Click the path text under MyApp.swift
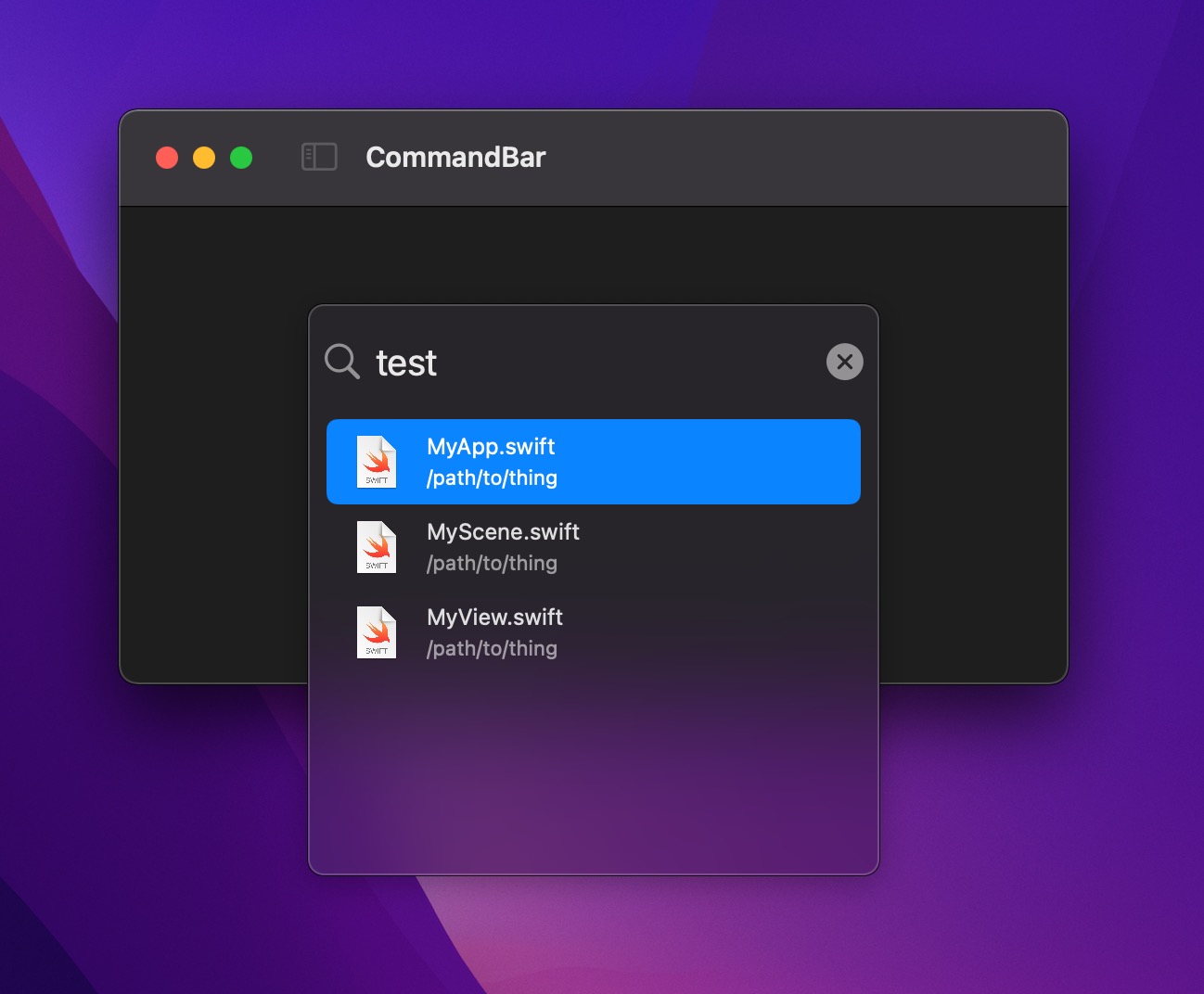The height and width of the screenshot is (994, 1204). (492, 478)
